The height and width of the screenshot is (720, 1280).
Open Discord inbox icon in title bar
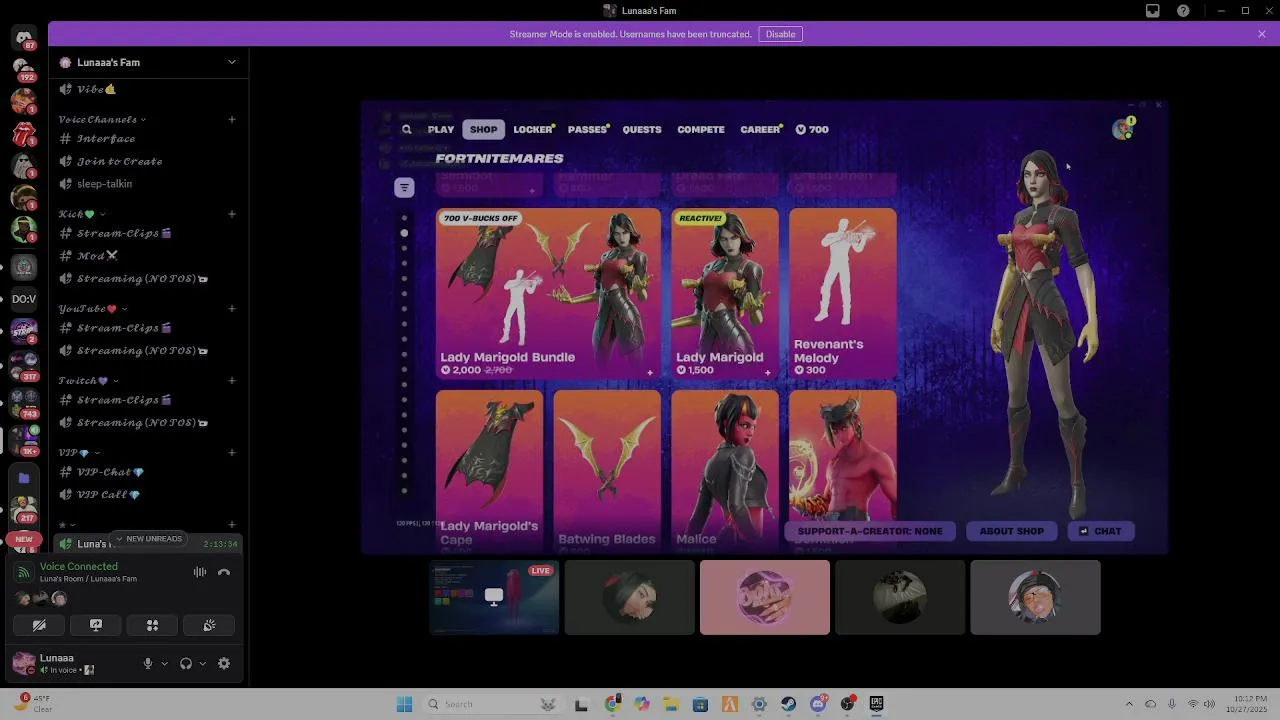pos(1152,11)
